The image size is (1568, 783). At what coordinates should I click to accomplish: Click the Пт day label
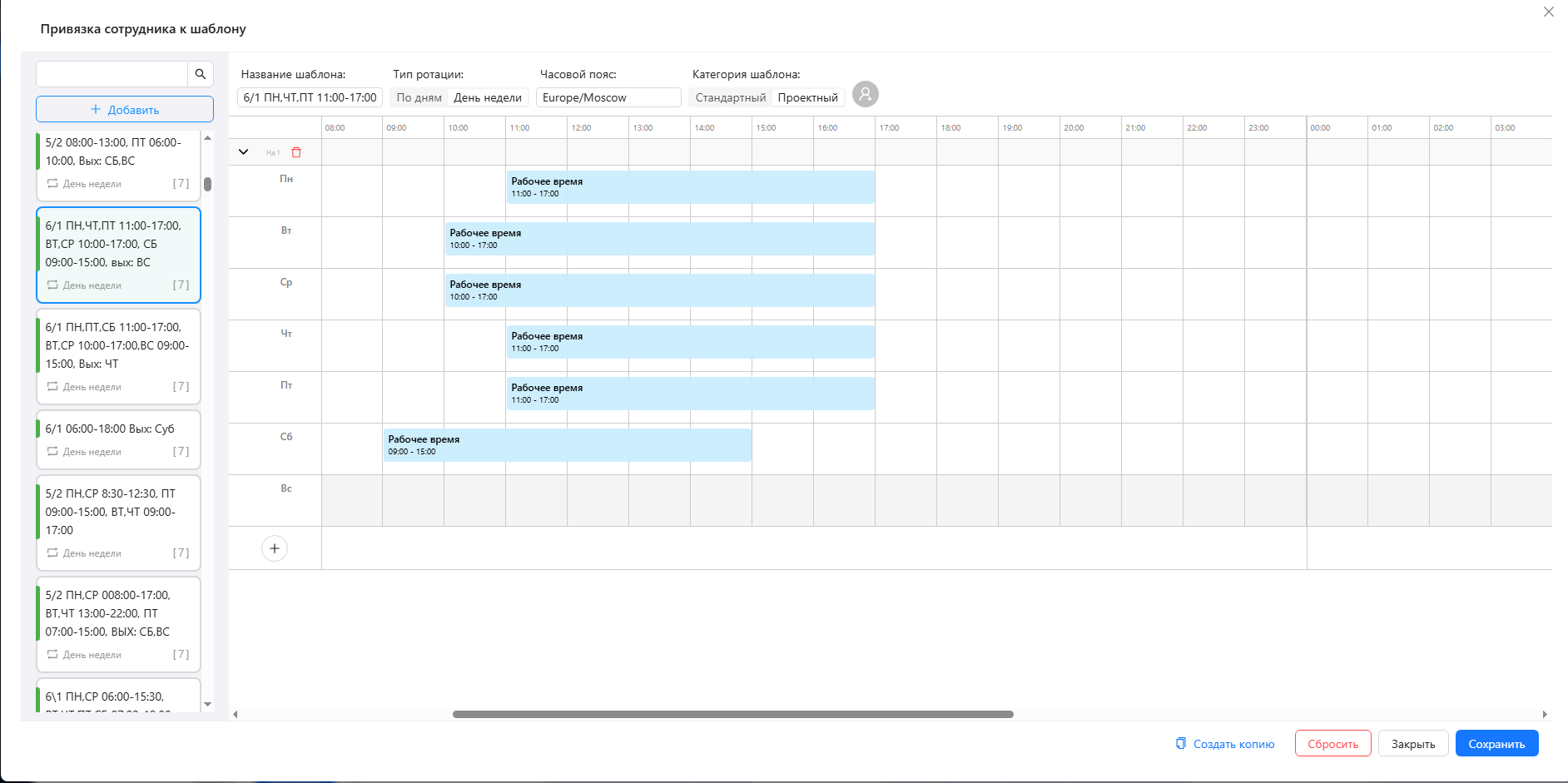(x=286, y=385)
